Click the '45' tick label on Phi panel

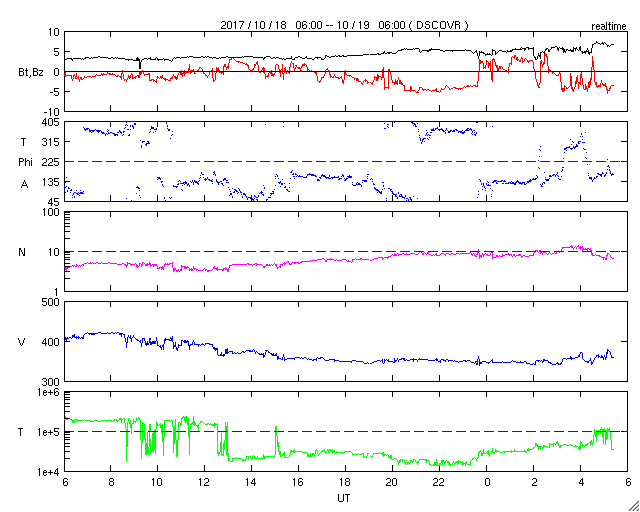click(54, 202)
